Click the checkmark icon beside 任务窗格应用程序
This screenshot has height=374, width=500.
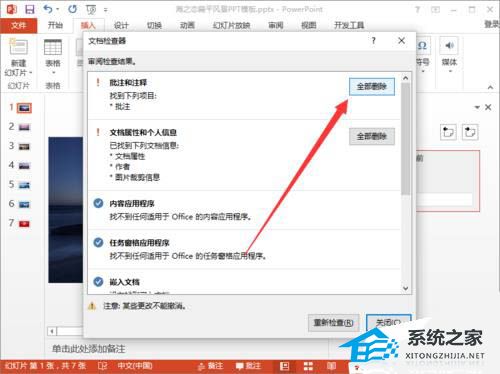pyautogui.click(x=98, y=242)
